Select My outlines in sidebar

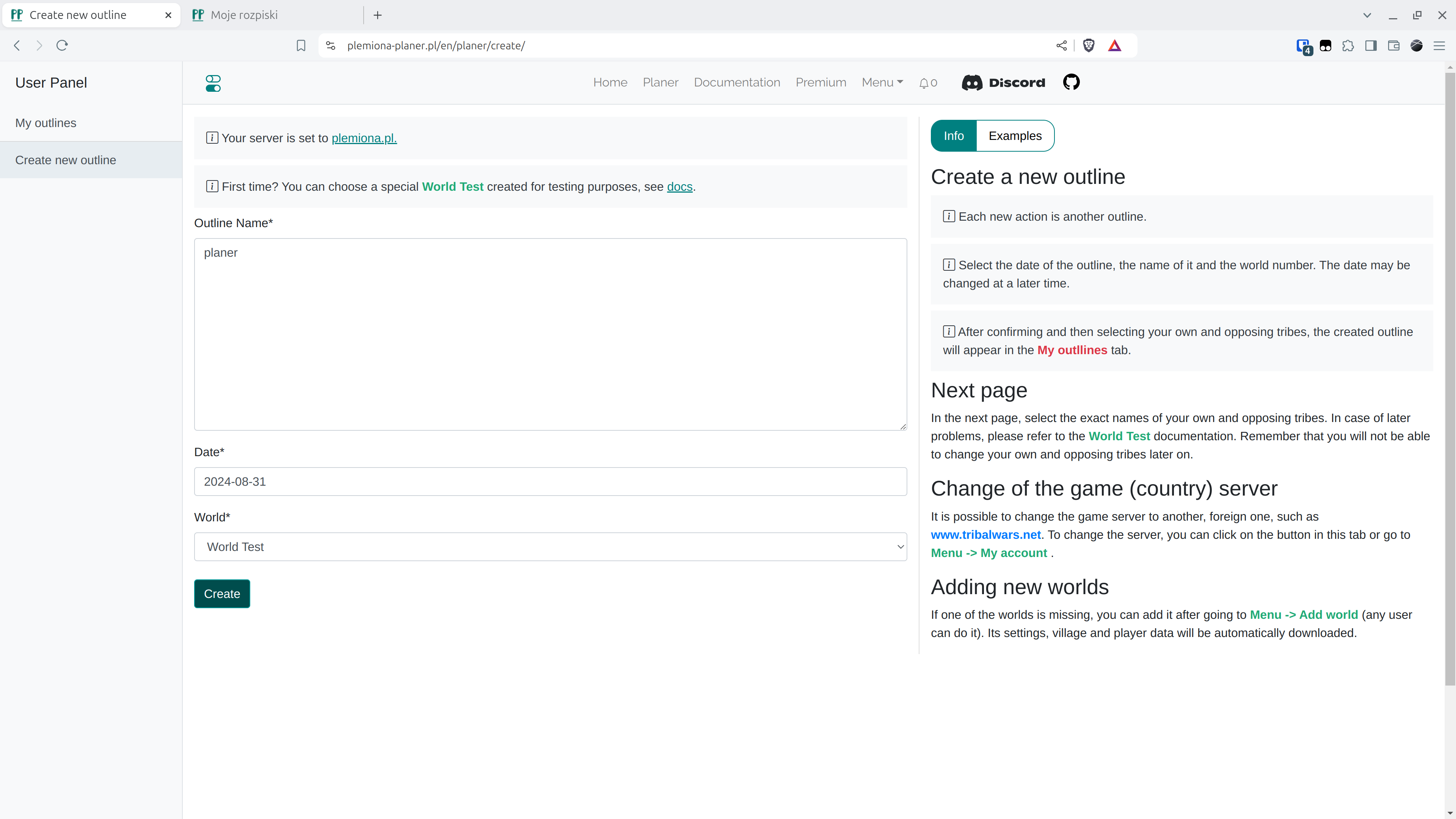point(46,123)
